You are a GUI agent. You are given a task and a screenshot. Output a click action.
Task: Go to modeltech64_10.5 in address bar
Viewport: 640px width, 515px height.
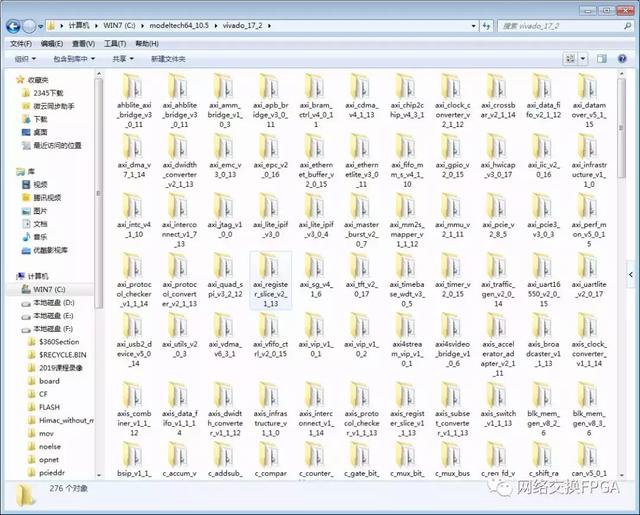click(179, 26)
